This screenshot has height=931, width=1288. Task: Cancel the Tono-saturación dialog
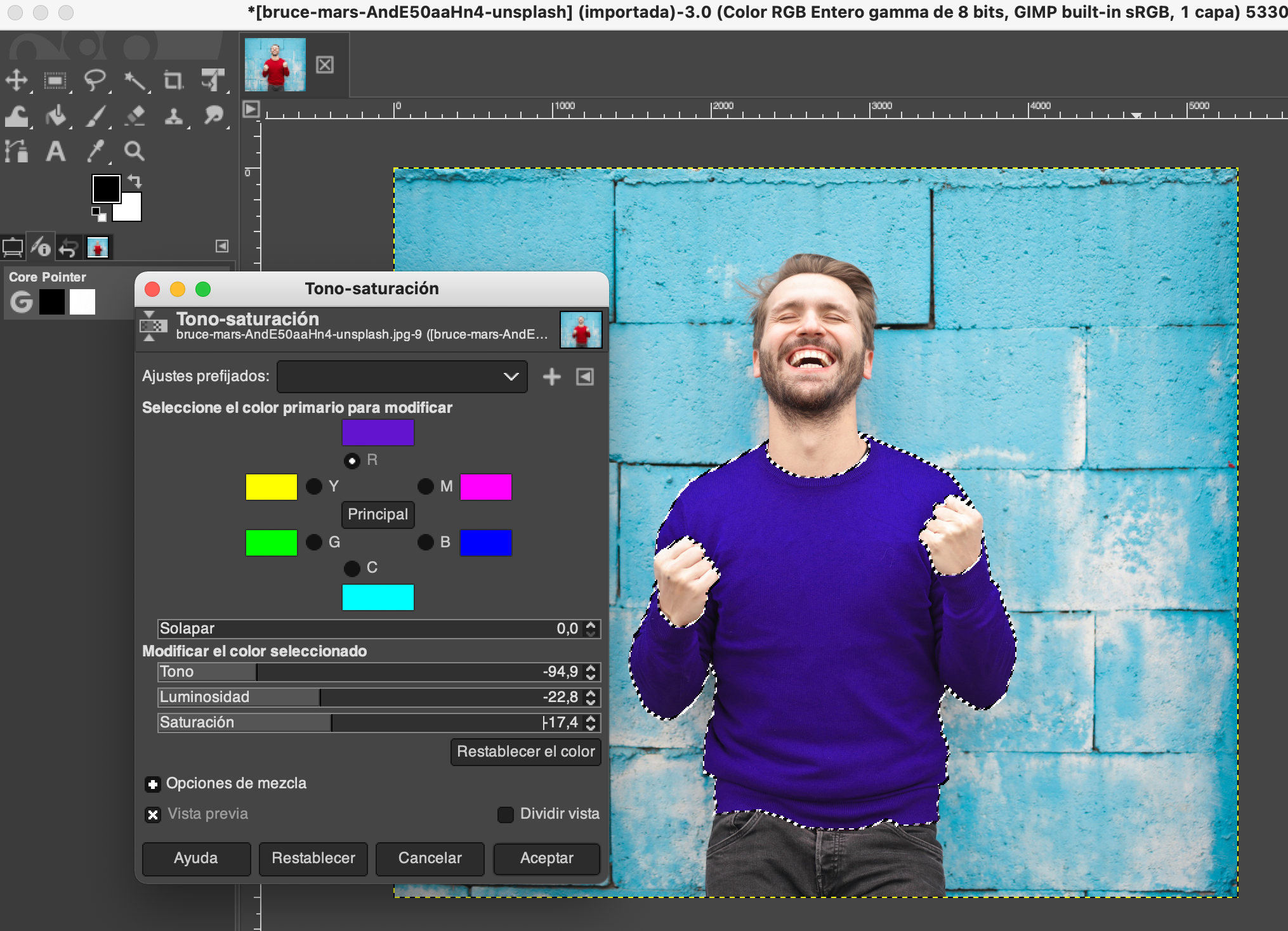tap(430, 858)
